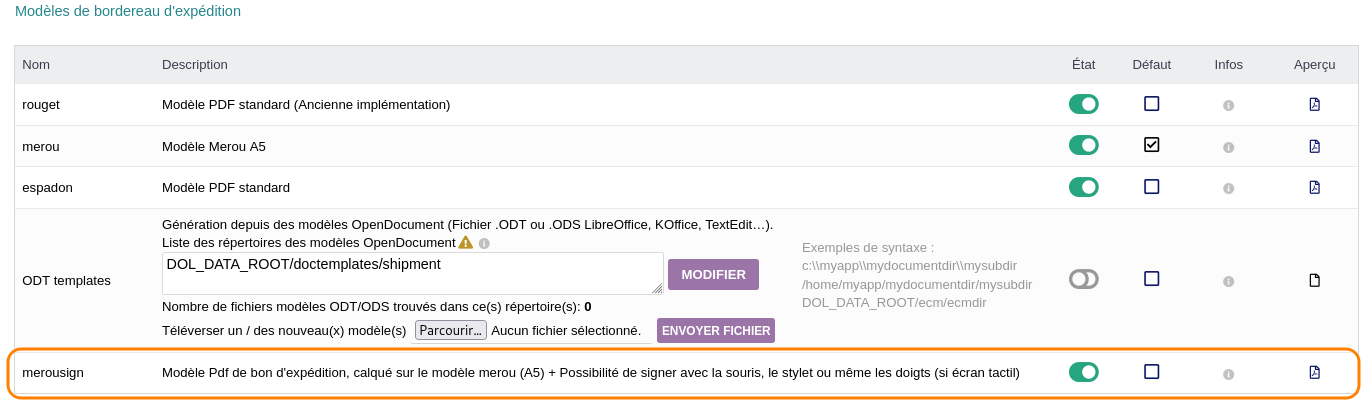
Task: Click info icon in merousign row
Action: [1228, 374]
